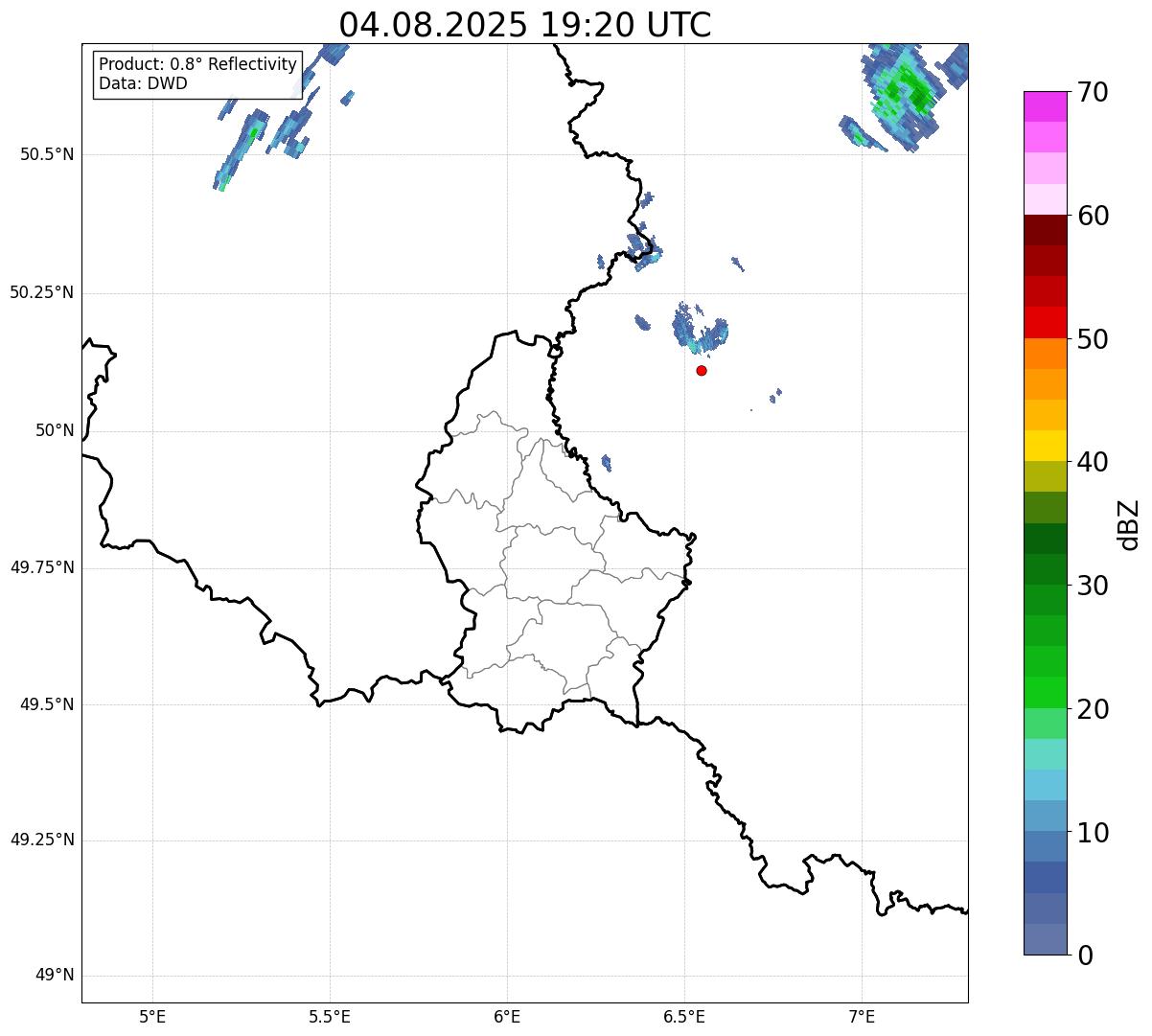The width and height of the screenshot is (1152, 1036).
Task: Click the red station marker dot
Action: pyautogui.click(x=702, y=370)
